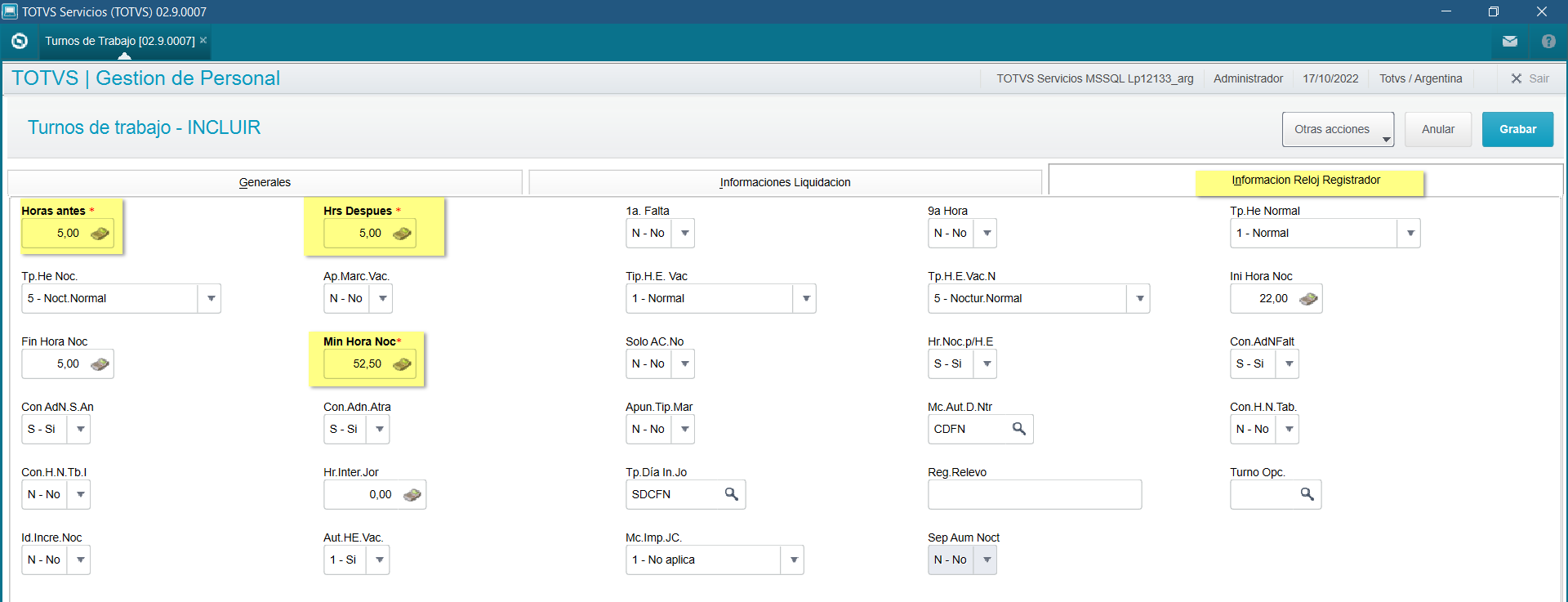This screenshot has width=1568, height=602.
Task: Click the Anular button
Action: 1437,129
